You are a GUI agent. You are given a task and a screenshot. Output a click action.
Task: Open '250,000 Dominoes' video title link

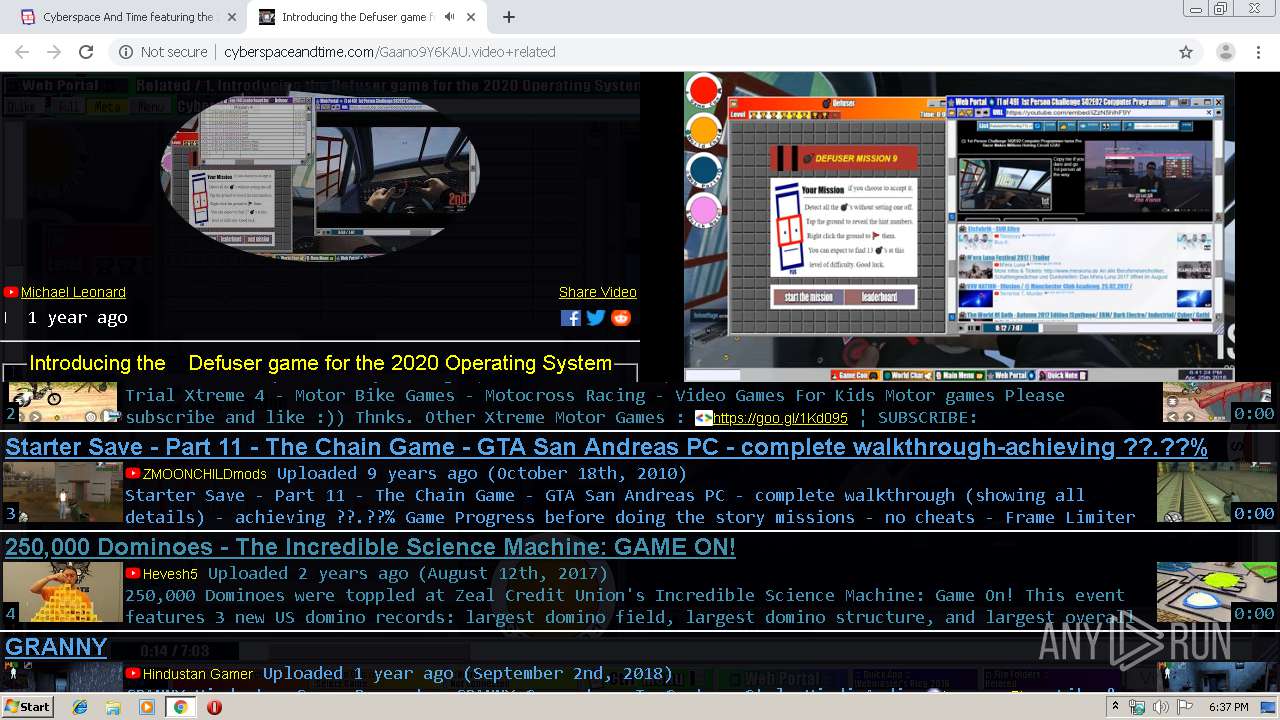click(370, 547)
